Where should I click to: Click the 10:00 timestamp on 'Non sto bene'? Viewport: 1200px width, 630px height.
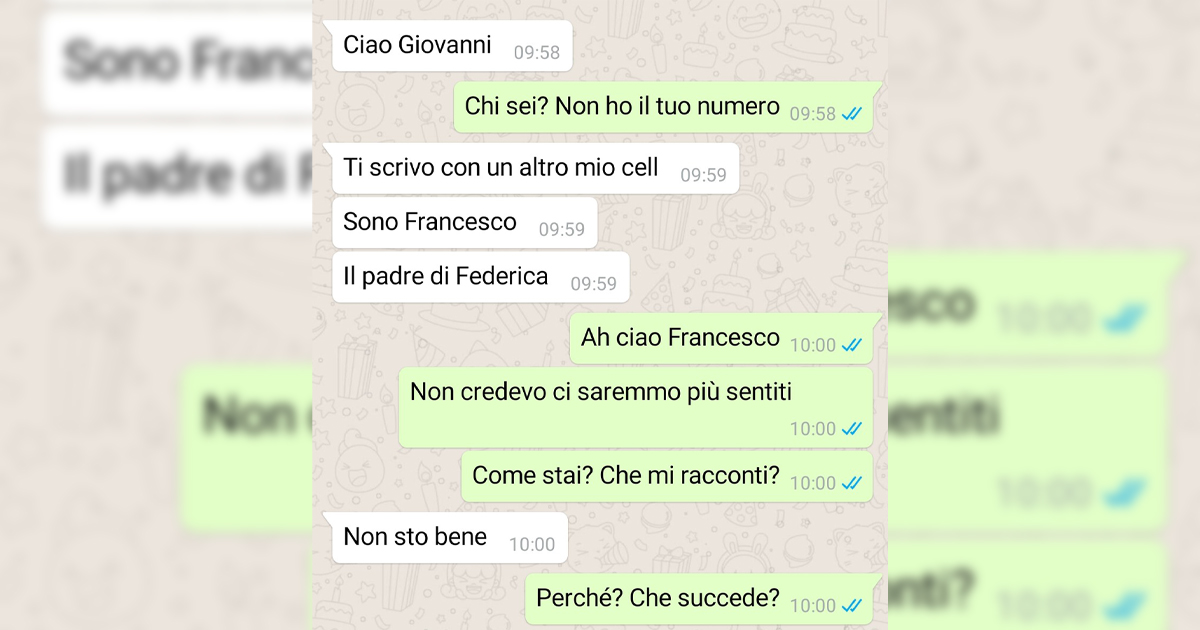(532, 545)
